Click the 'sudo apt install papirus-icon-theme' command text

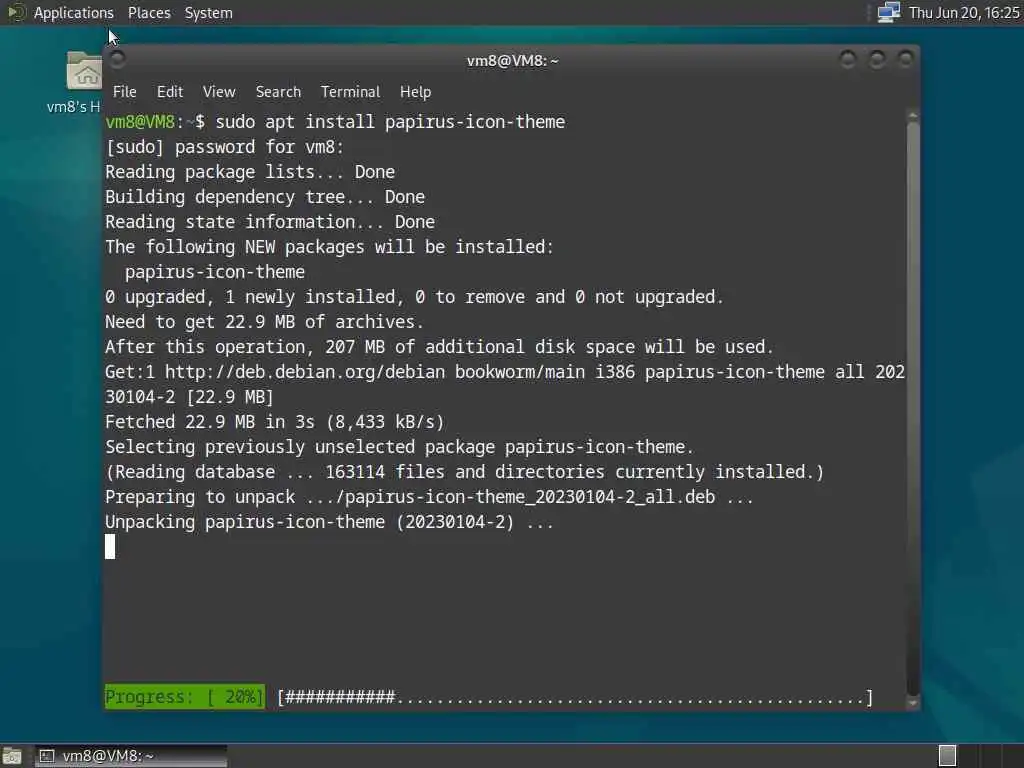click(390, 122)
